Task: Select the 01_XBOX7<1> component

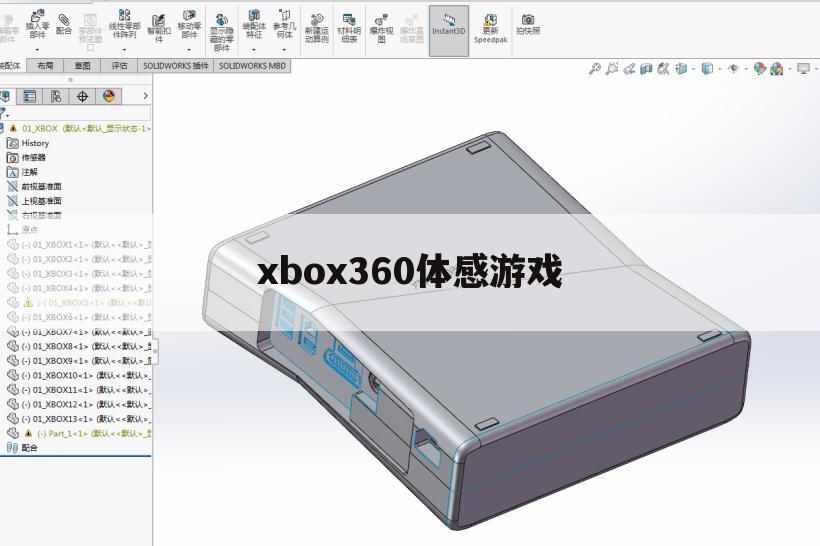Action: point(79,332)
